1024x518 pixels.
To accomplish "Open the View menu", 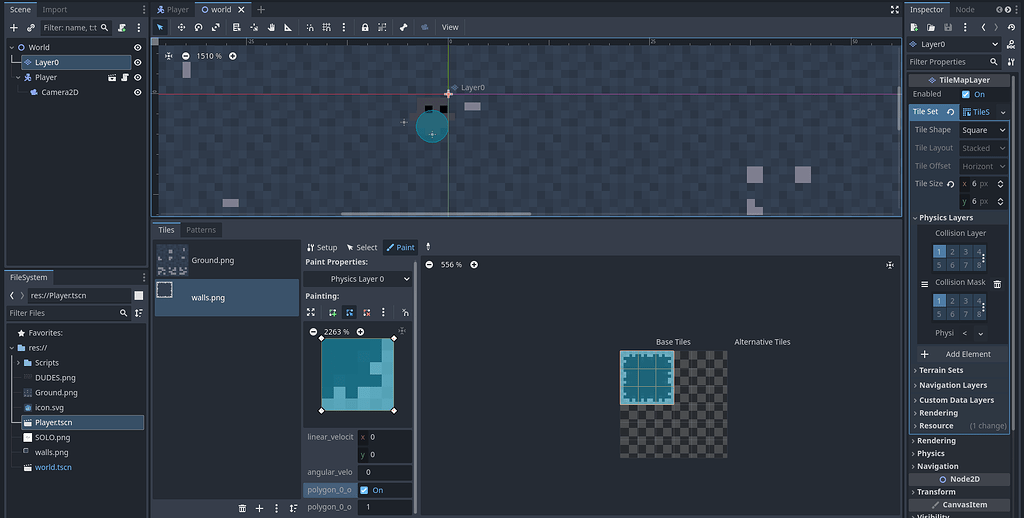I will (450, 27).
